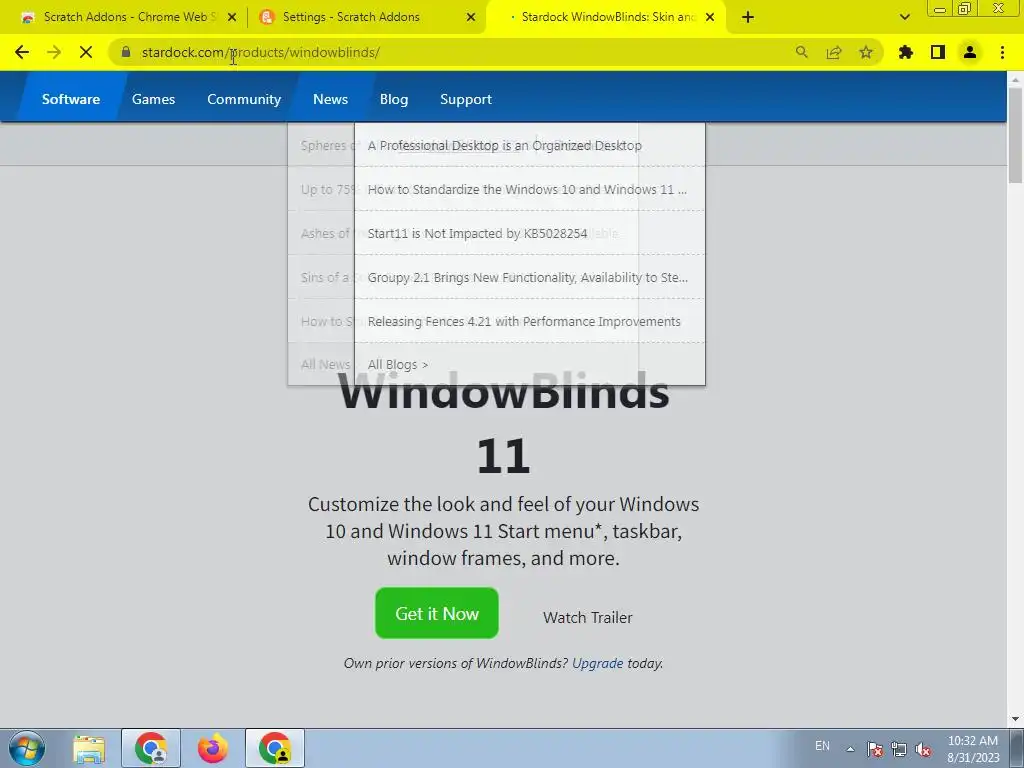The image size is (1024, 768).
Task: Open the Blog menu
Action: (394, 99)
